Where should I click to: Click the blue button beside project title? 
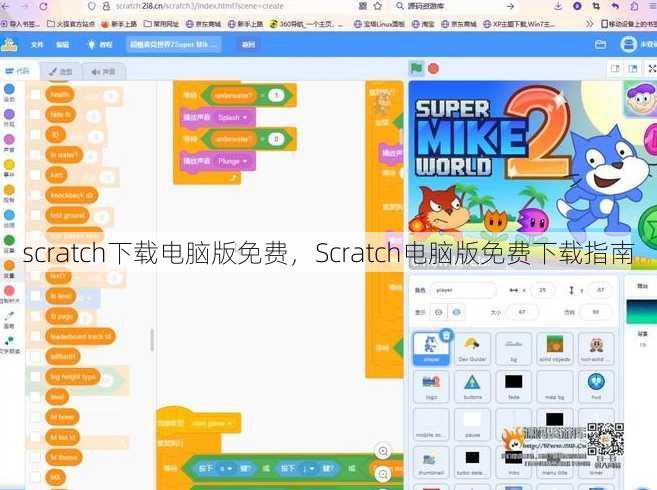click(x=248, y=44)
